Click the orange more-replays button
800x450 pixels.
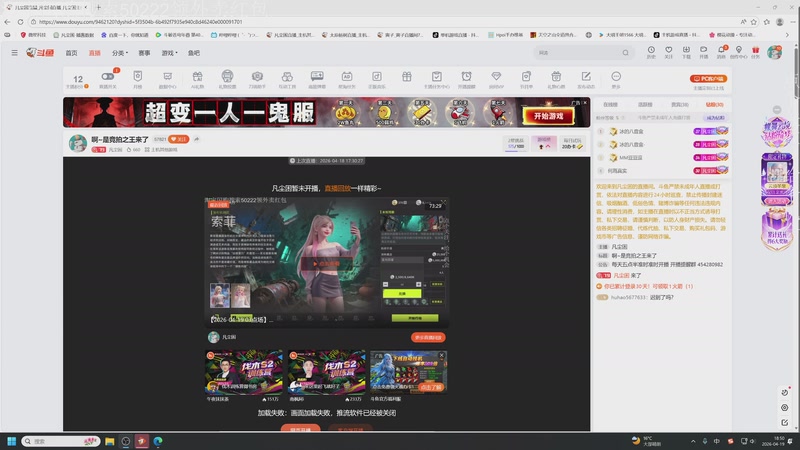[428, 337]
